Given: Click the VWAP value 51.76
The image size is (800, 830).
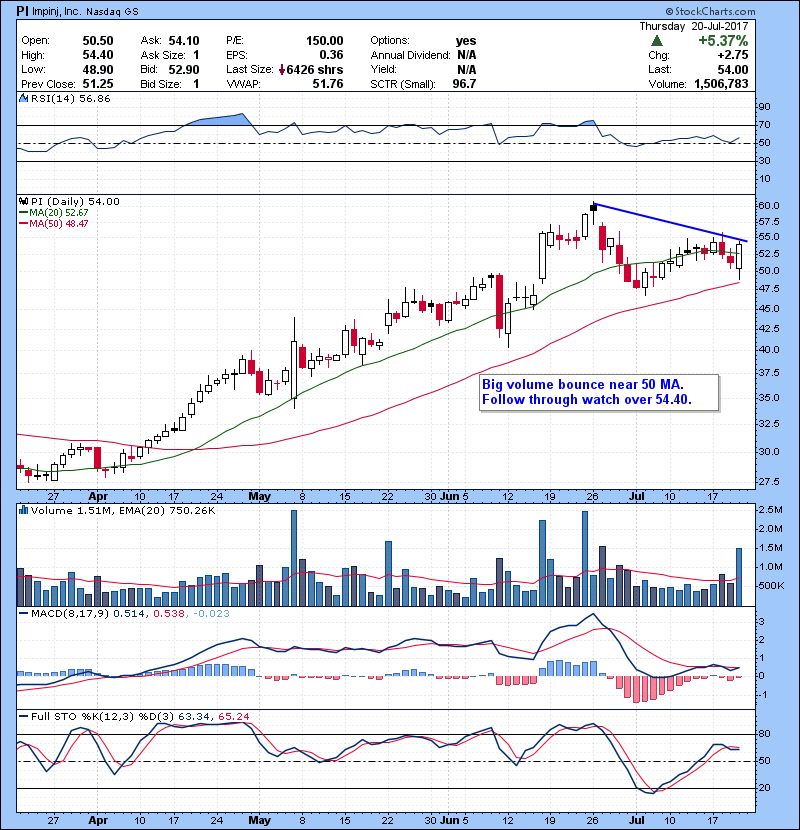Looking at the screenshot, I should tap(328, 84).
